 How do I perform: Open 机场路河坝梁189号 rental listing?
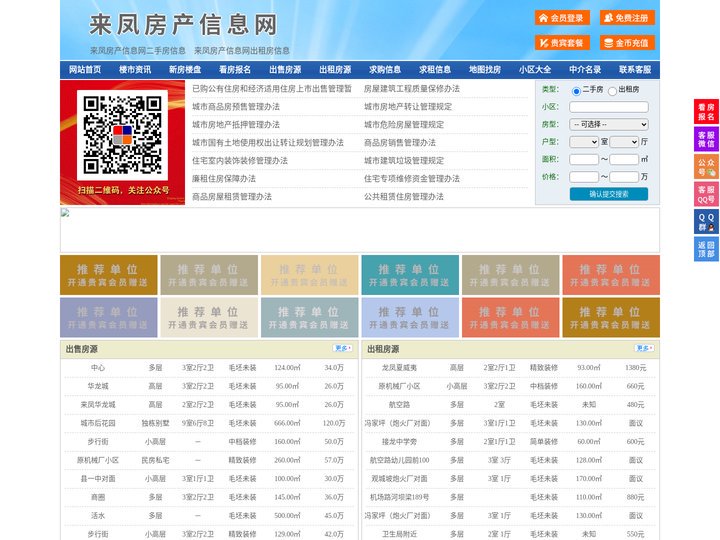pyautogui.click(x=399, y=497)
